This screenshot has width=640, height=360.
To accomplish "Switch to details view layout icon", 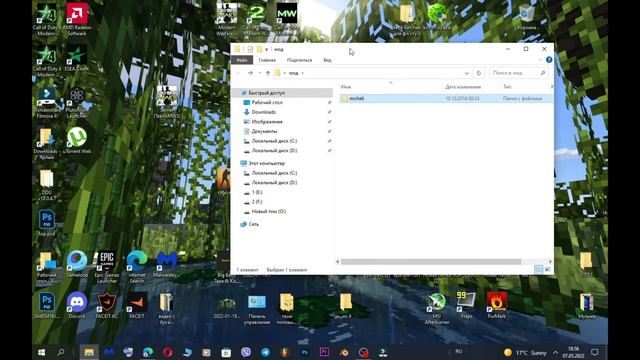I will 539,269.
